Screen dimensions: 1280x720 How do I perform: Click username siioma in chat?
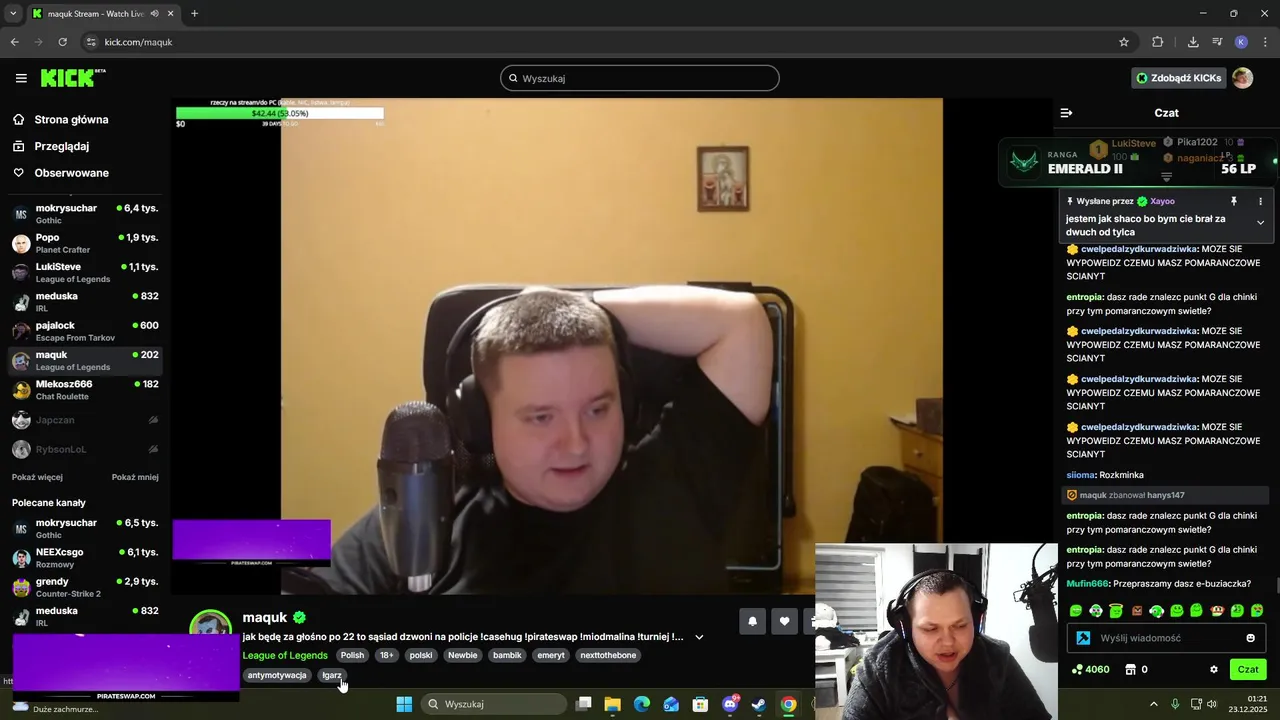(1080, 475)
